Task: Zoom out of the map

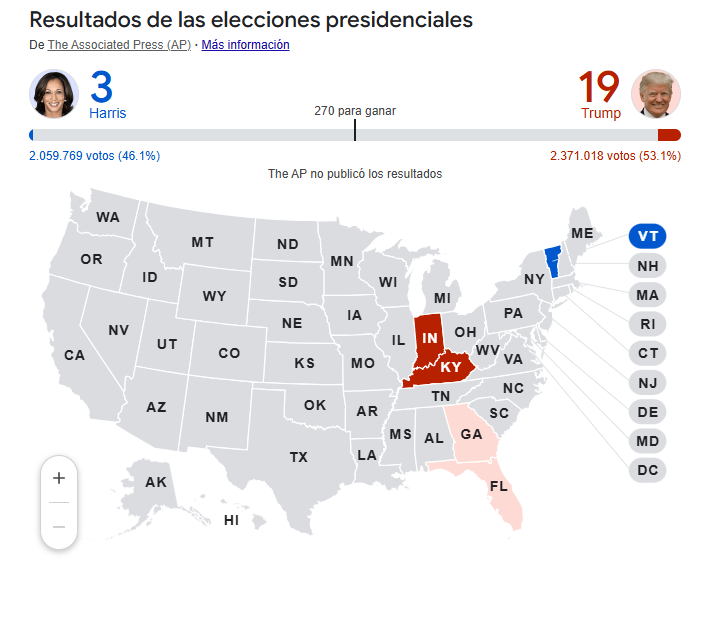Action: coord(59,526)
